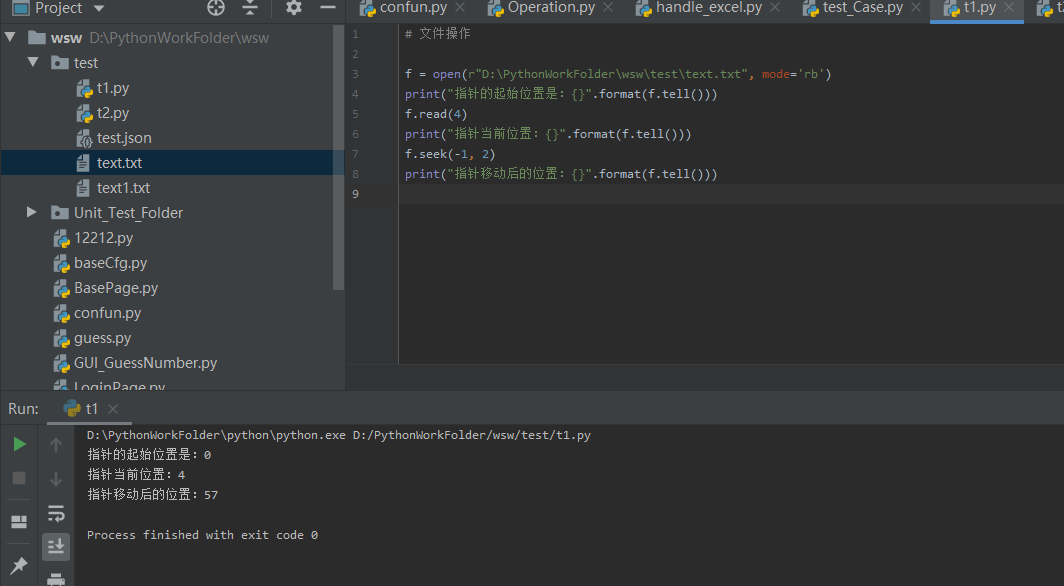The image size is (1064, 586).
Task: Toggle scroll to end in Run console
Action: (x=56, y=547)
